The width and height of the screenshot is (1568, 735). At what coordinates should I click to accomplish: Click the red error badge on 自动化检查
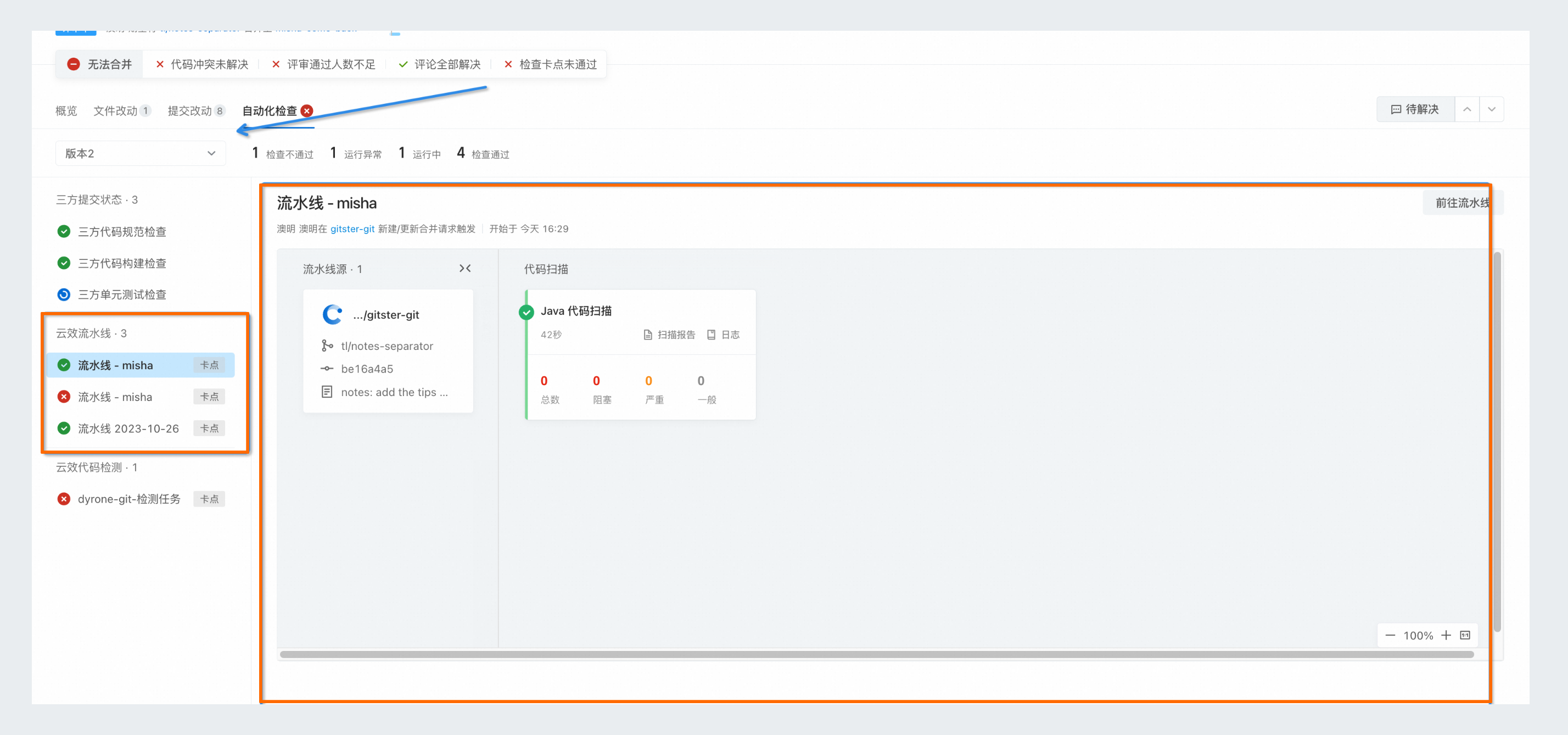click(307, 111)
